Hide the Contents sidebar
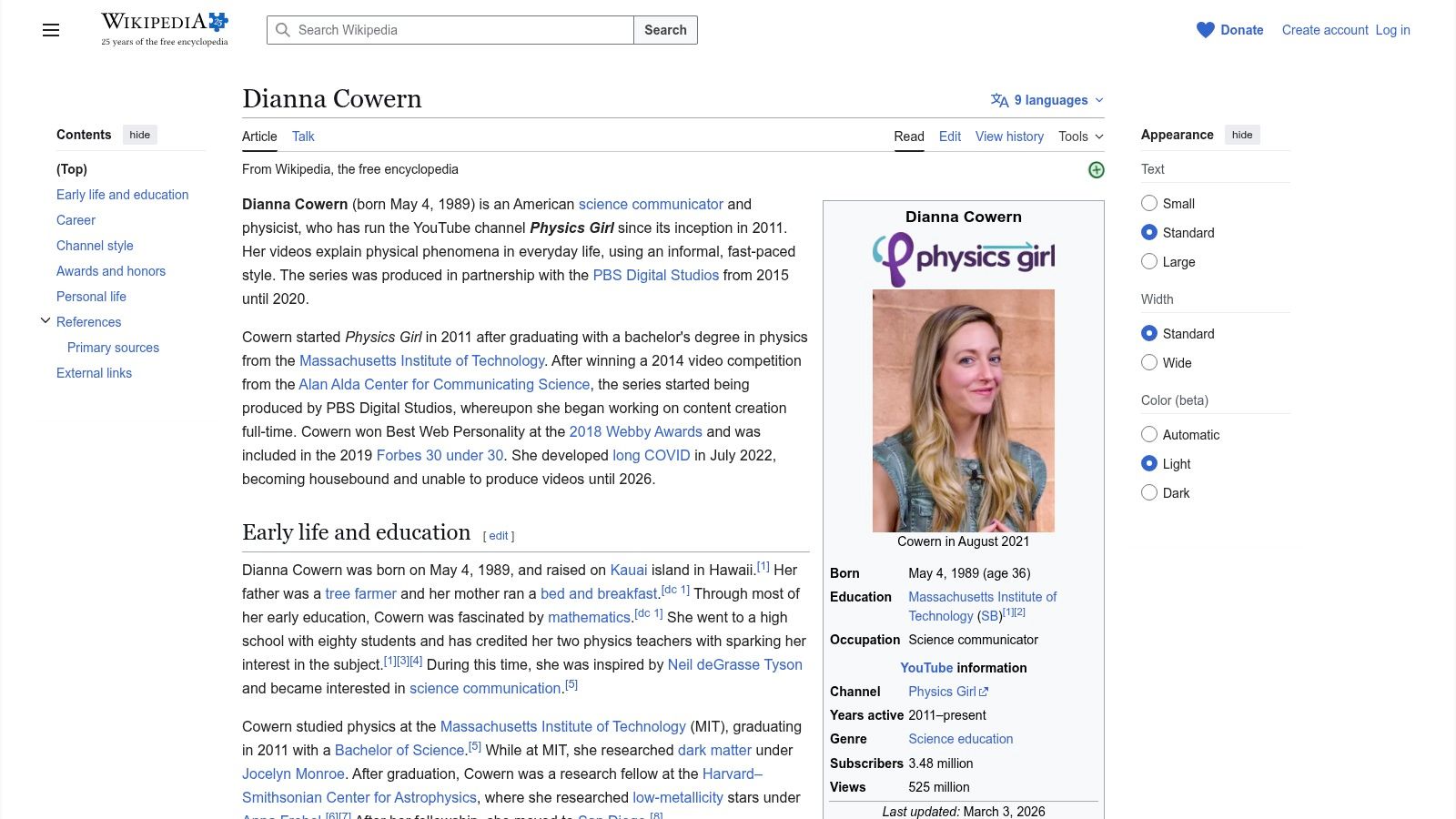Screen dimensions: 1456x819 coord(140,135)
